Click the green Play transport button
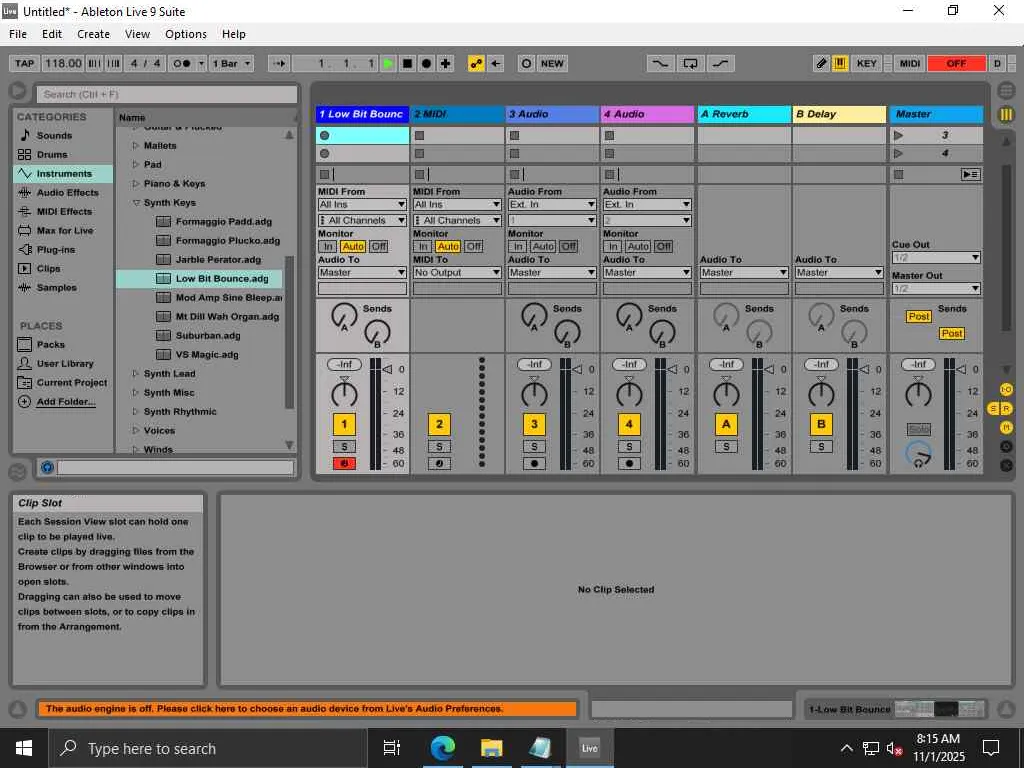The width and height of the screenshot is (1024, 768). tap(389, 63)
